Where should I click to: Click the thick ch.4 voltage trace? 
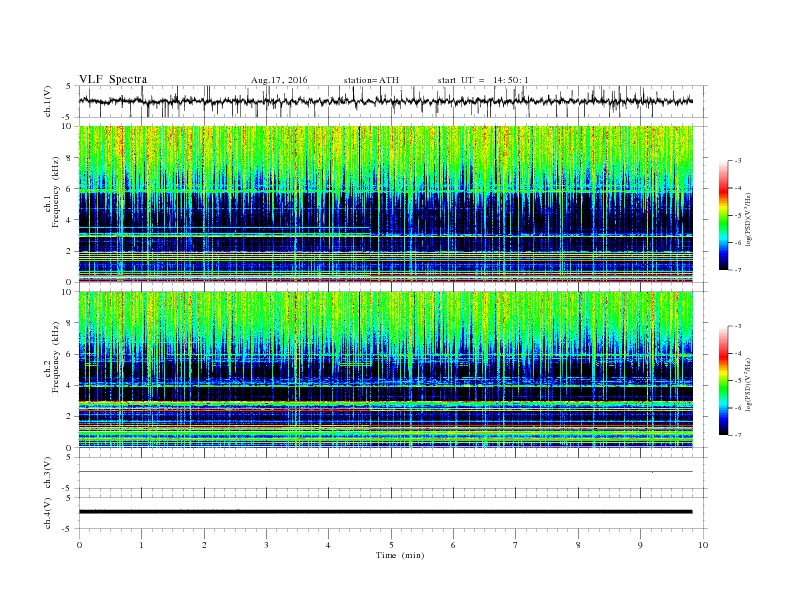(x=386, y=512)
